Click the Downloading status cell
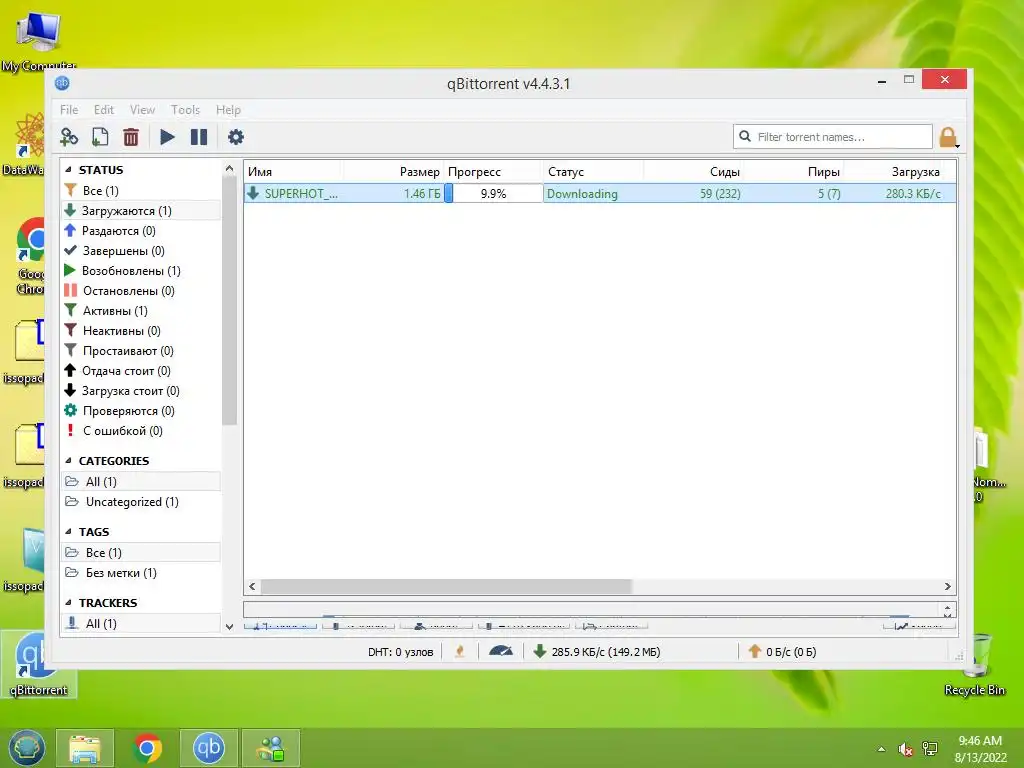This screenshot has width=1024, height=768. point(593,193)
